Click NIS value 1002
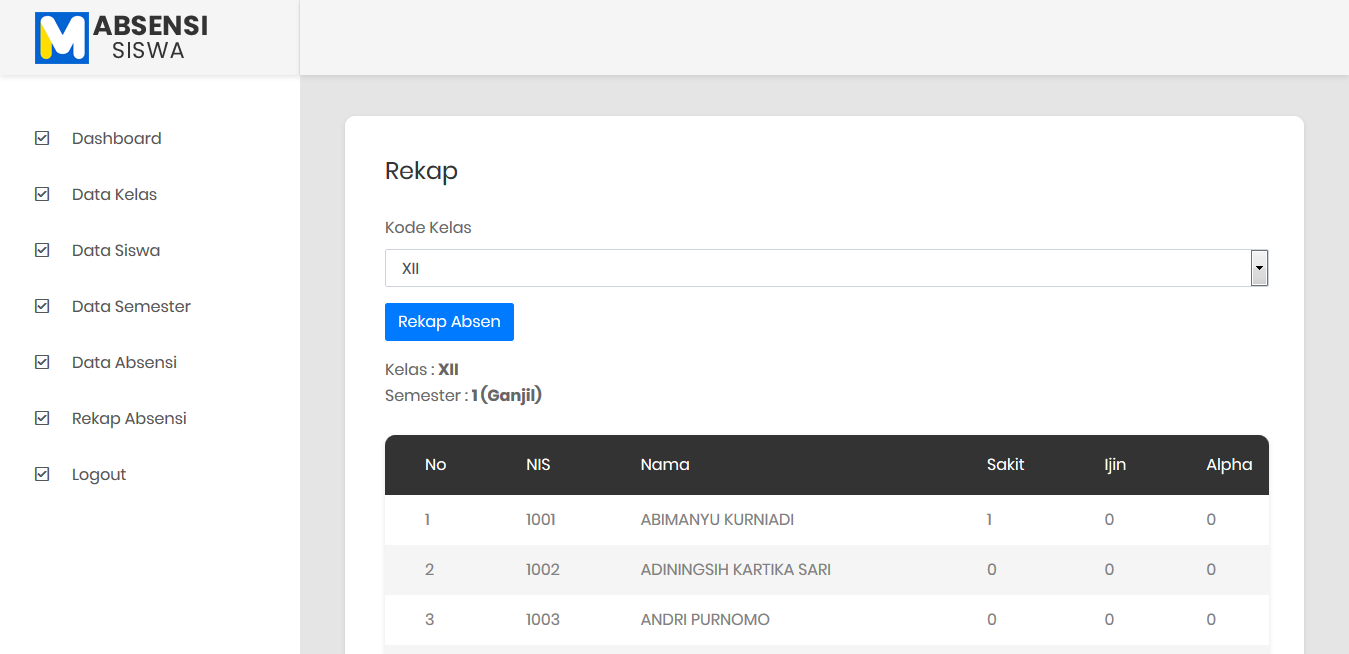 (x=543, y=570)
